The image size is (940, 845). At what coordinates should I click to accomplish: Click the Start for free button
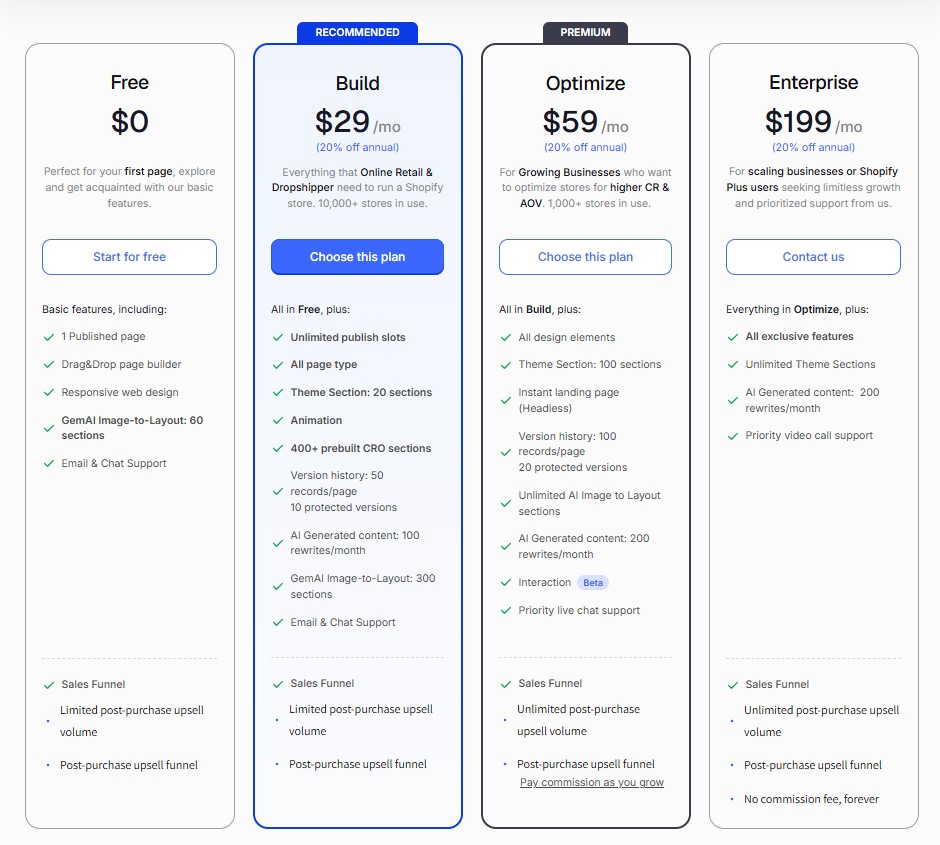129,257
